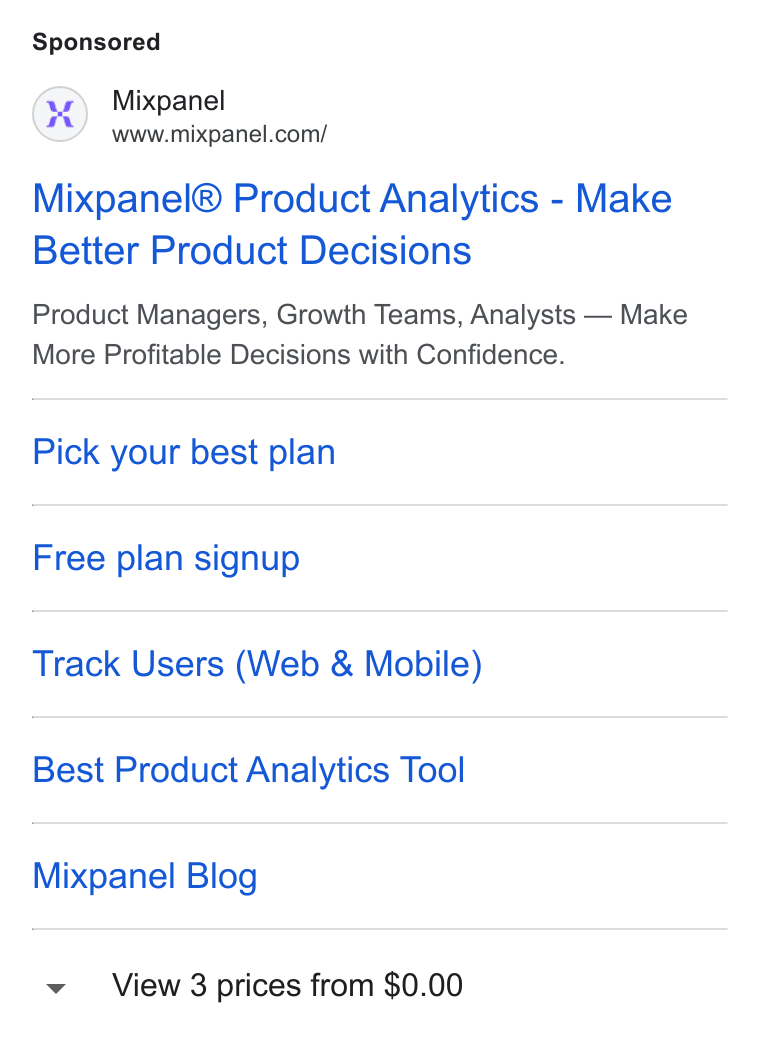Open the 'Pick your best plan' sitelink

tap(184, 452)
